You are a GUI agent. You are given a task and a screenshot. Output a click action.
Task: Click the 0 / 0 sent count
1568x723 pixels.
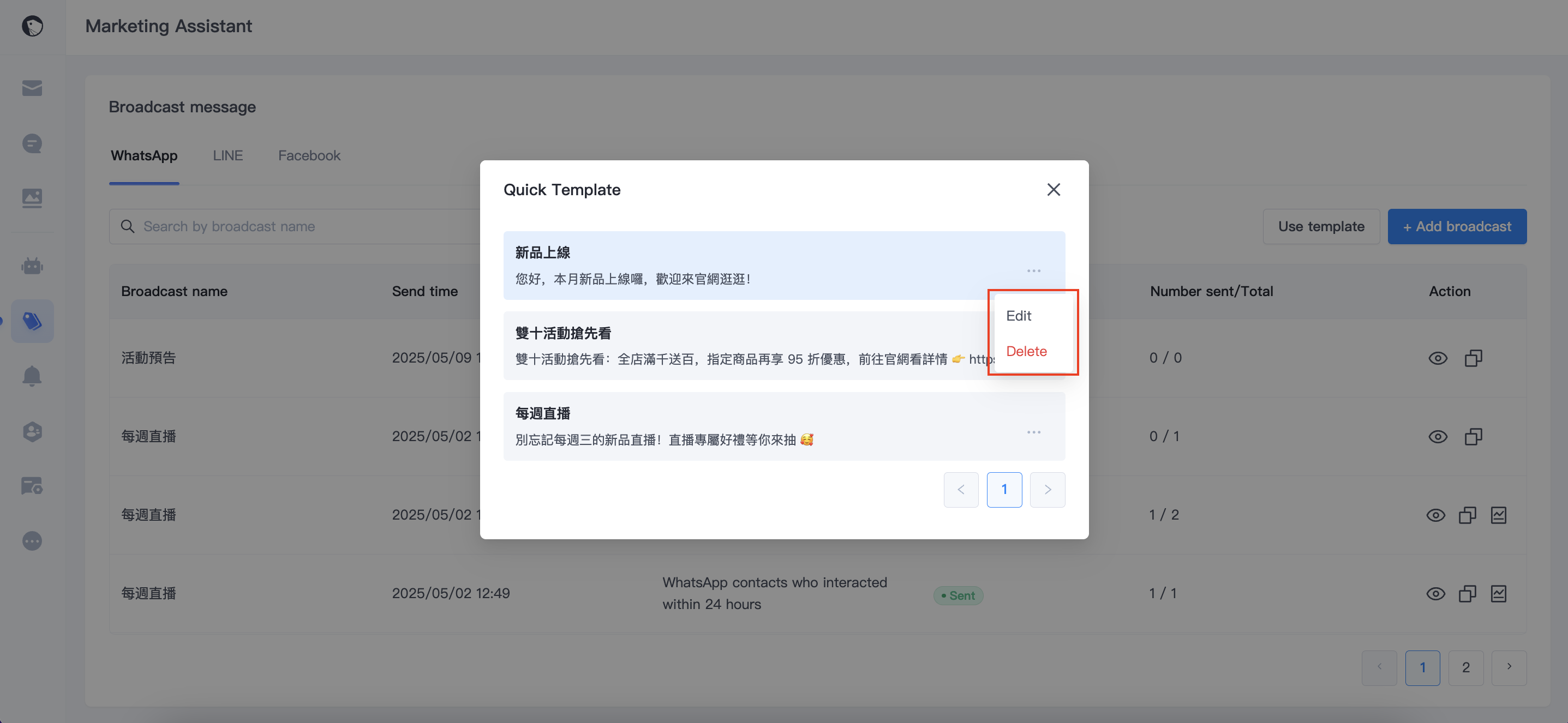tap(1165, 358)
